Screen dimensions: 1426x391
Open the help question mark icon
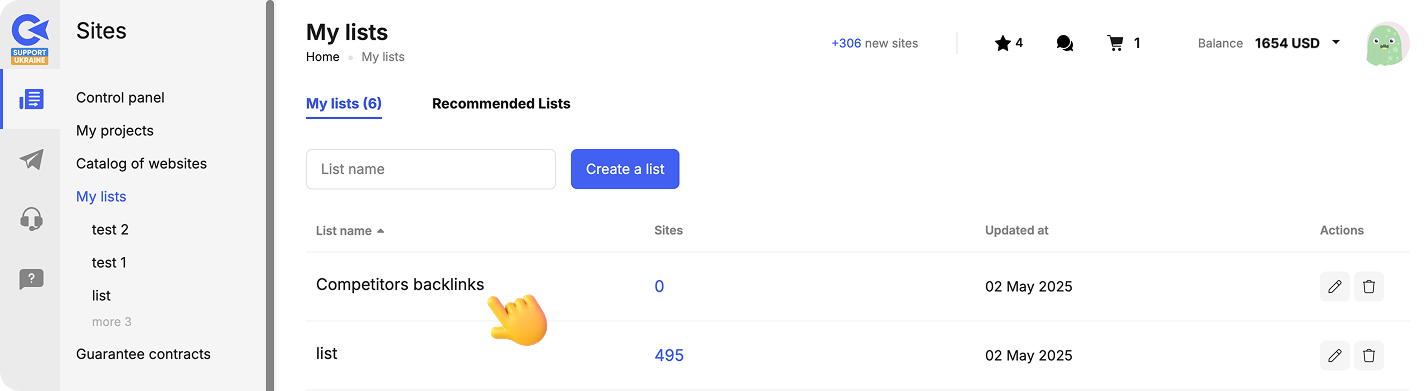(31, 280)
